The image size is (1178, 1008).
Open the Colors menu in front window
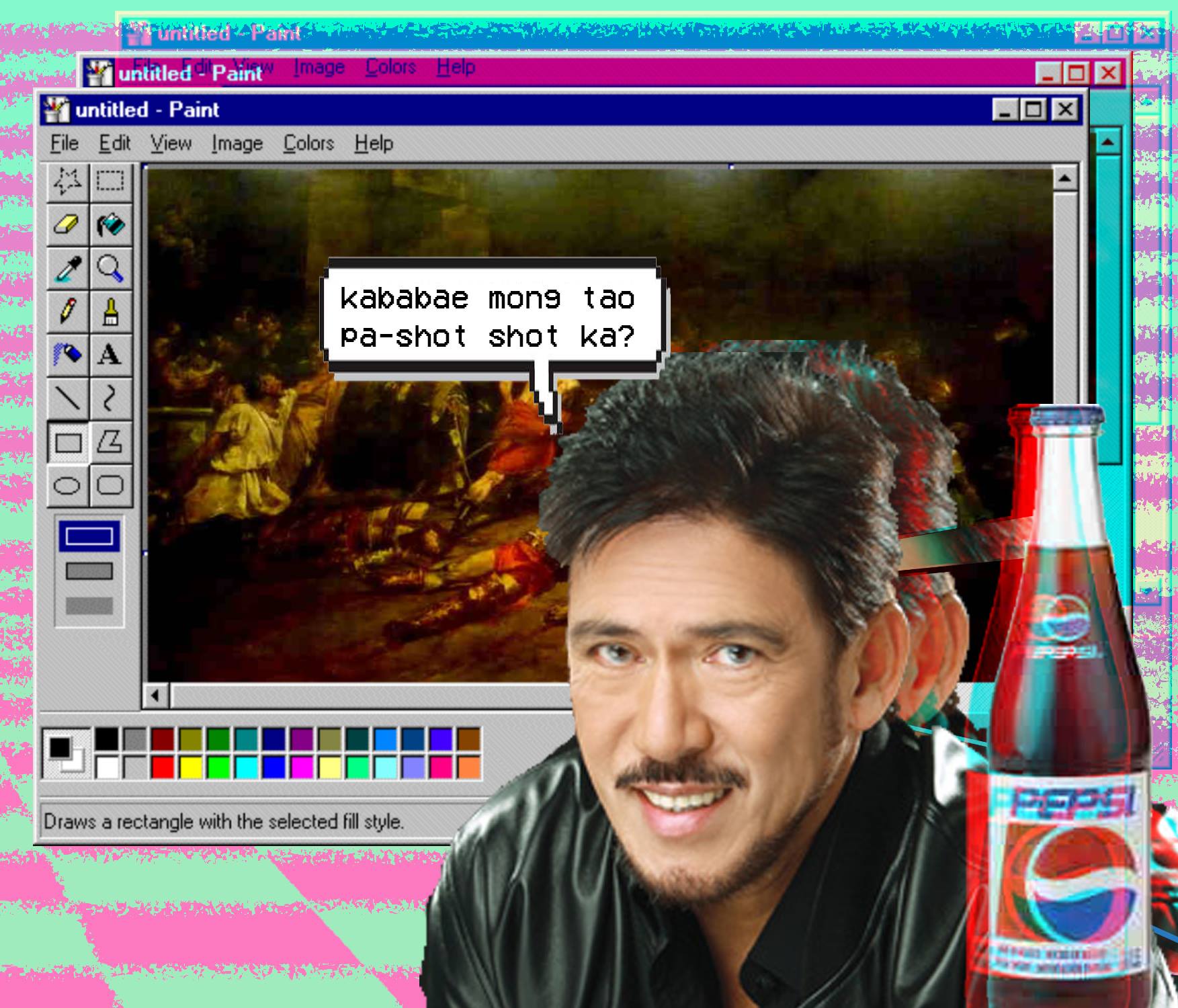point(308,143)
